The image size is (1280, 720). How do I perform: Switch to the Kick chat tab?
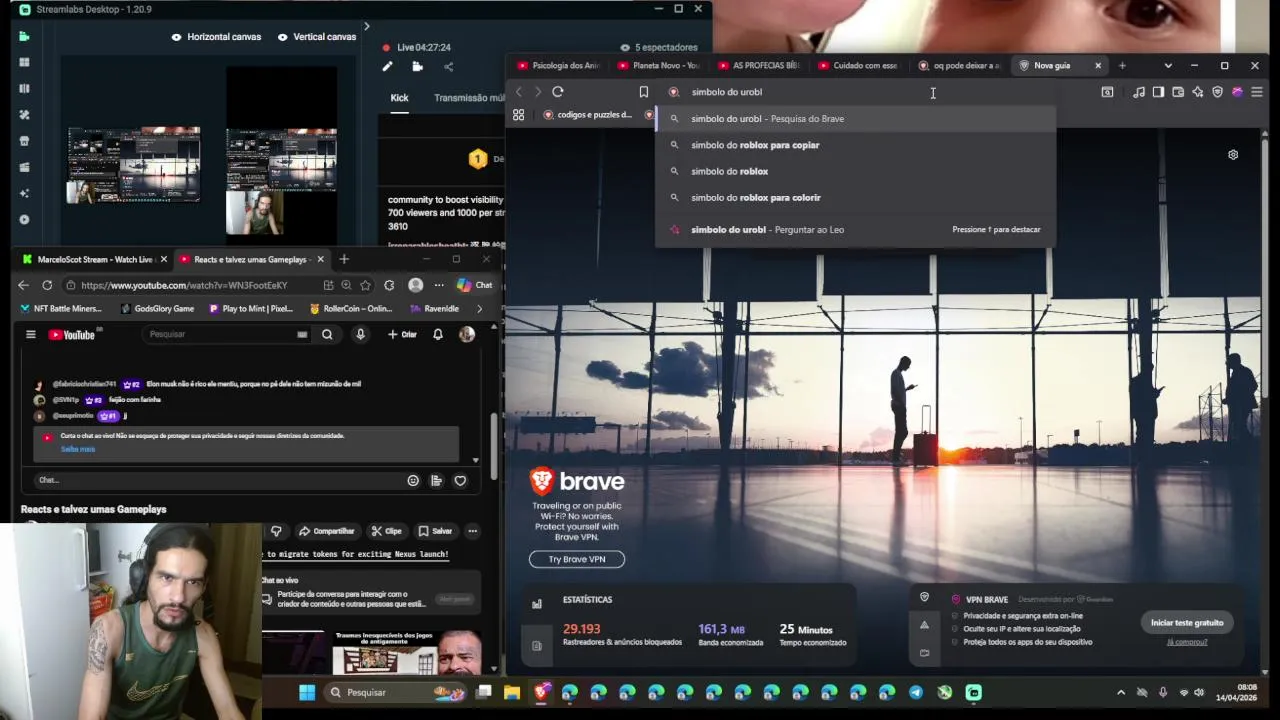tap(399, 98)
